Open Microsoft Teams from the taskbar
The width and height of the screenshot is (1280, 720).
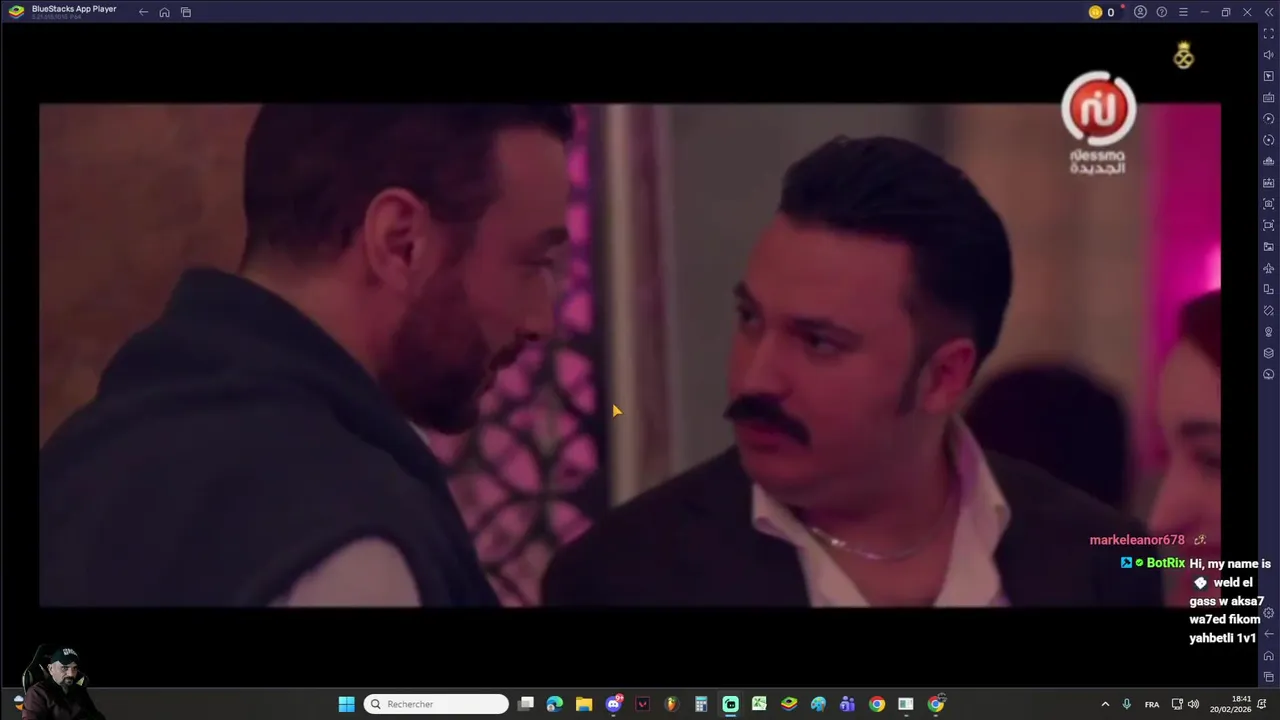[847, 704]
